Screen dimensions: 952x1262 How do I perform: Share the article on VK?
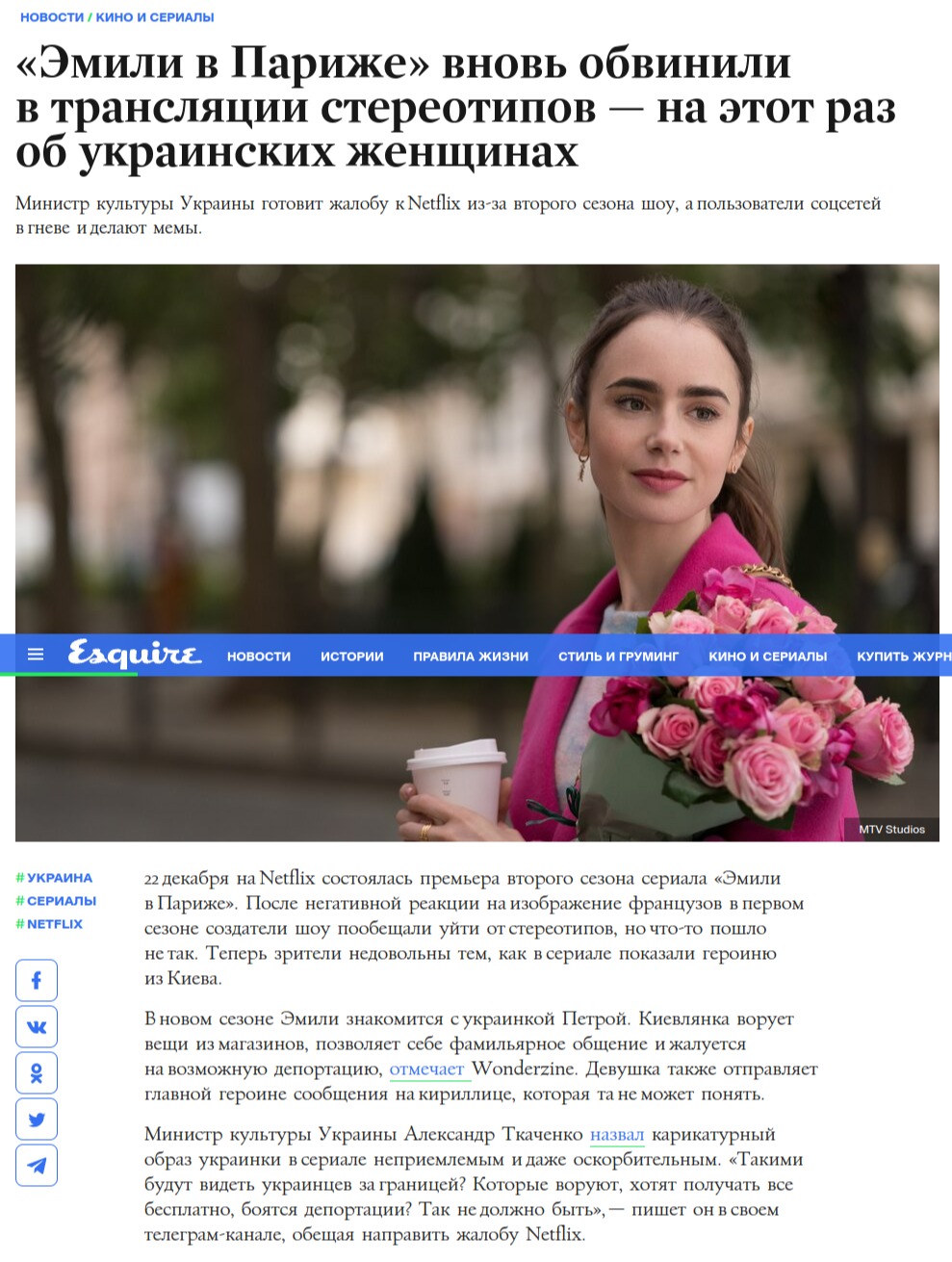tap(37, 1027)
